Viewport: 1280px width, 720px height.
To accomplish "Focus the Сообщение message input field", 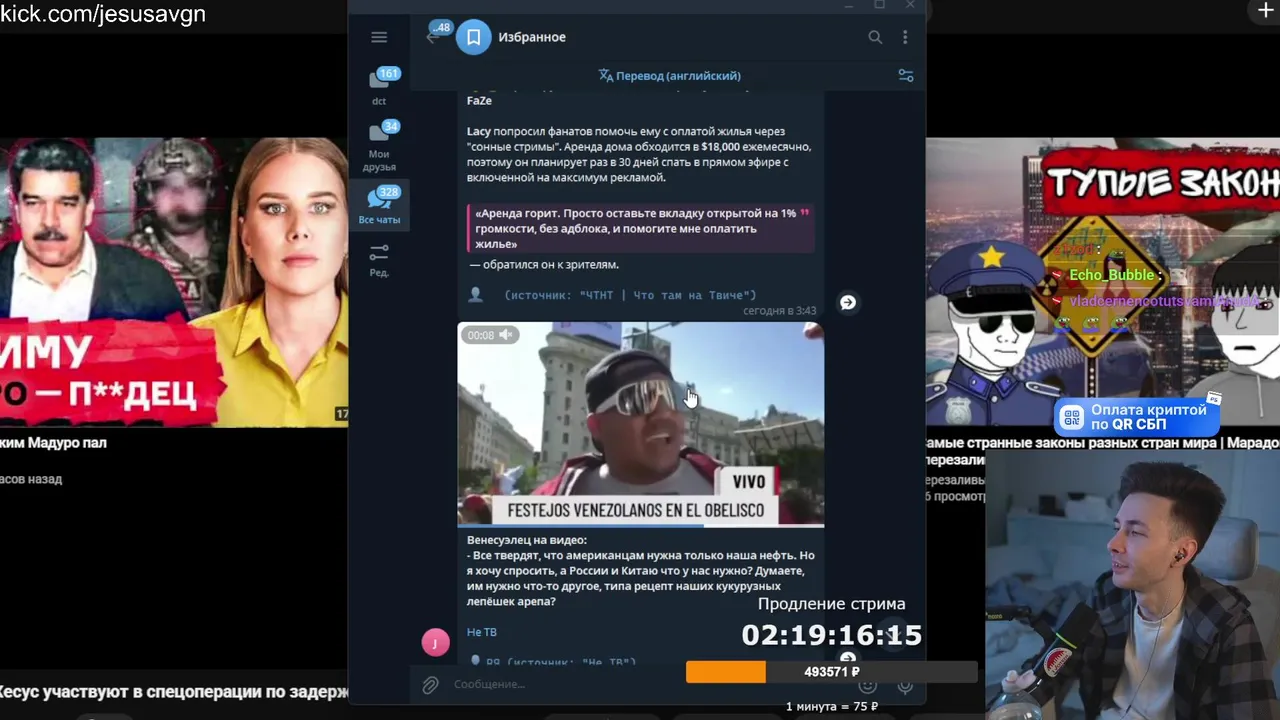I will pyautogui.click(x=565, y=684).
